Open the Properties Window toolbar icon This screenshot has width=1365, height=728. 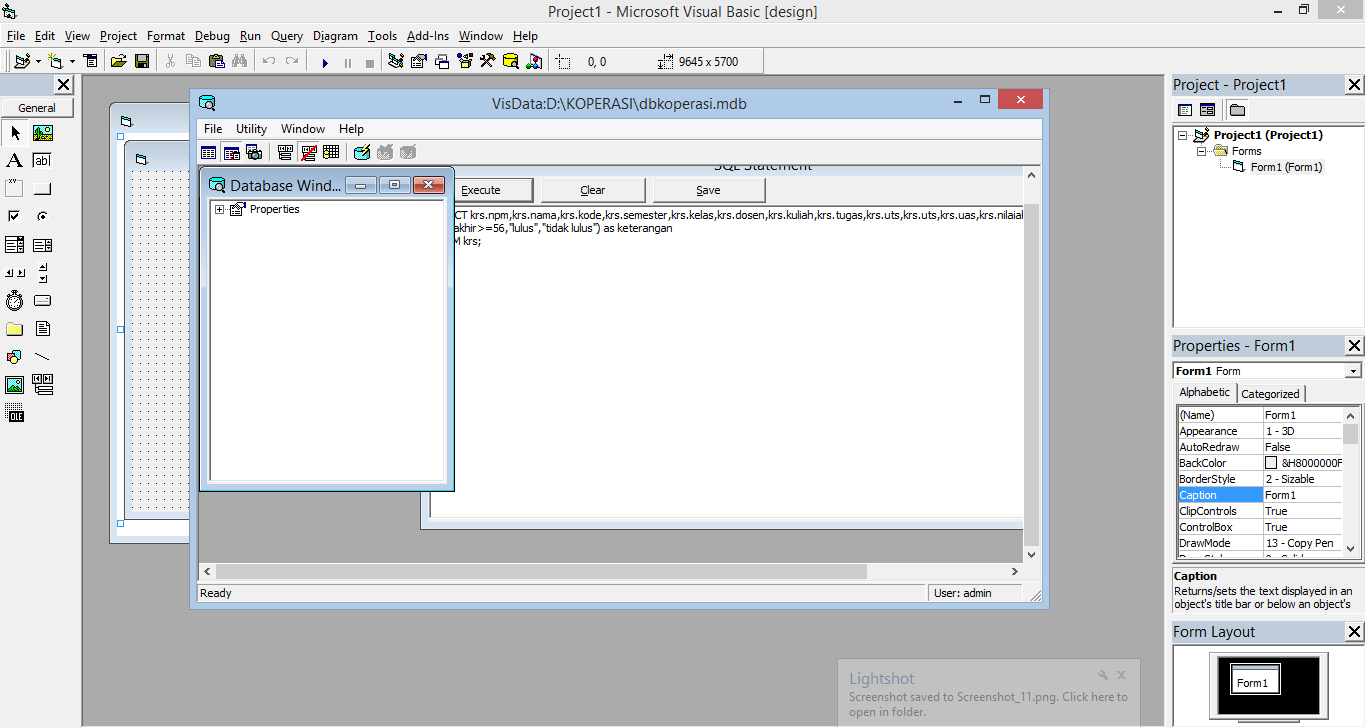[419, 62]
